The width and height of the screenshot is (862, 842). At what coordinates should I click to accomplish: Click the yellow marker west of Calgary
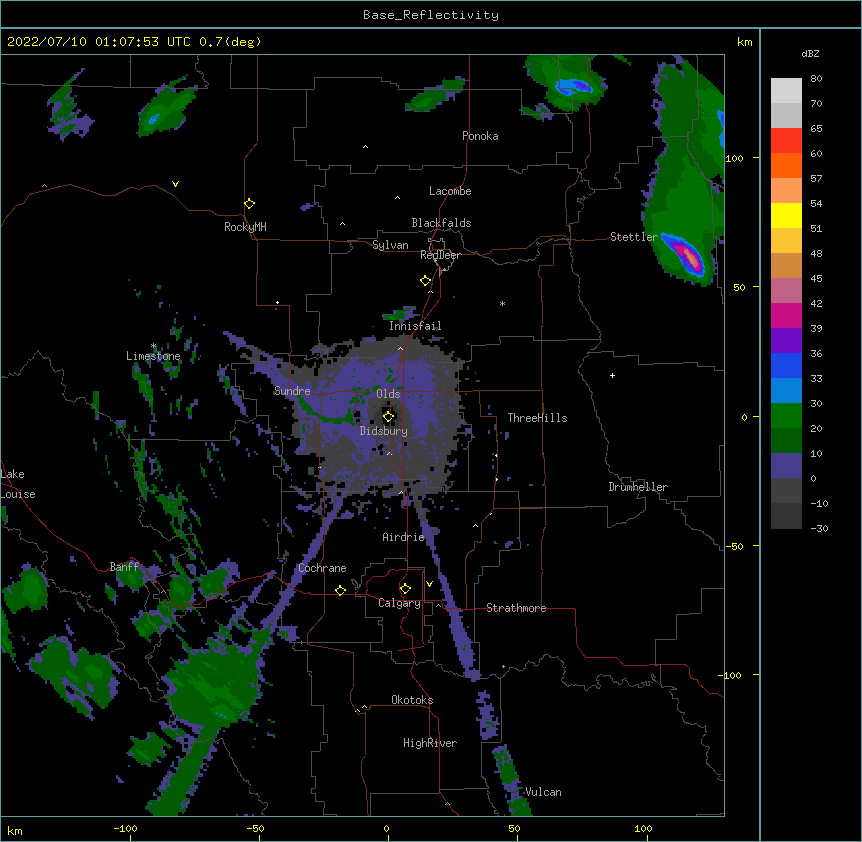click(x=340, y=590)
